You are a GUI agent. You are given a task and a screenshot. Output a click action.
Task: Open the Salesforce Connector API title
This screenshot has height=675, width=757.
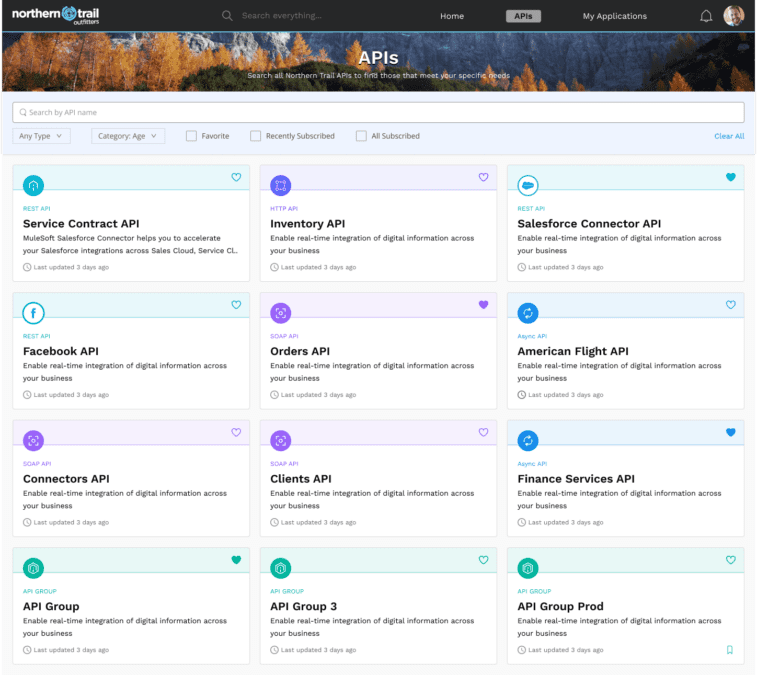coord(589,224)
